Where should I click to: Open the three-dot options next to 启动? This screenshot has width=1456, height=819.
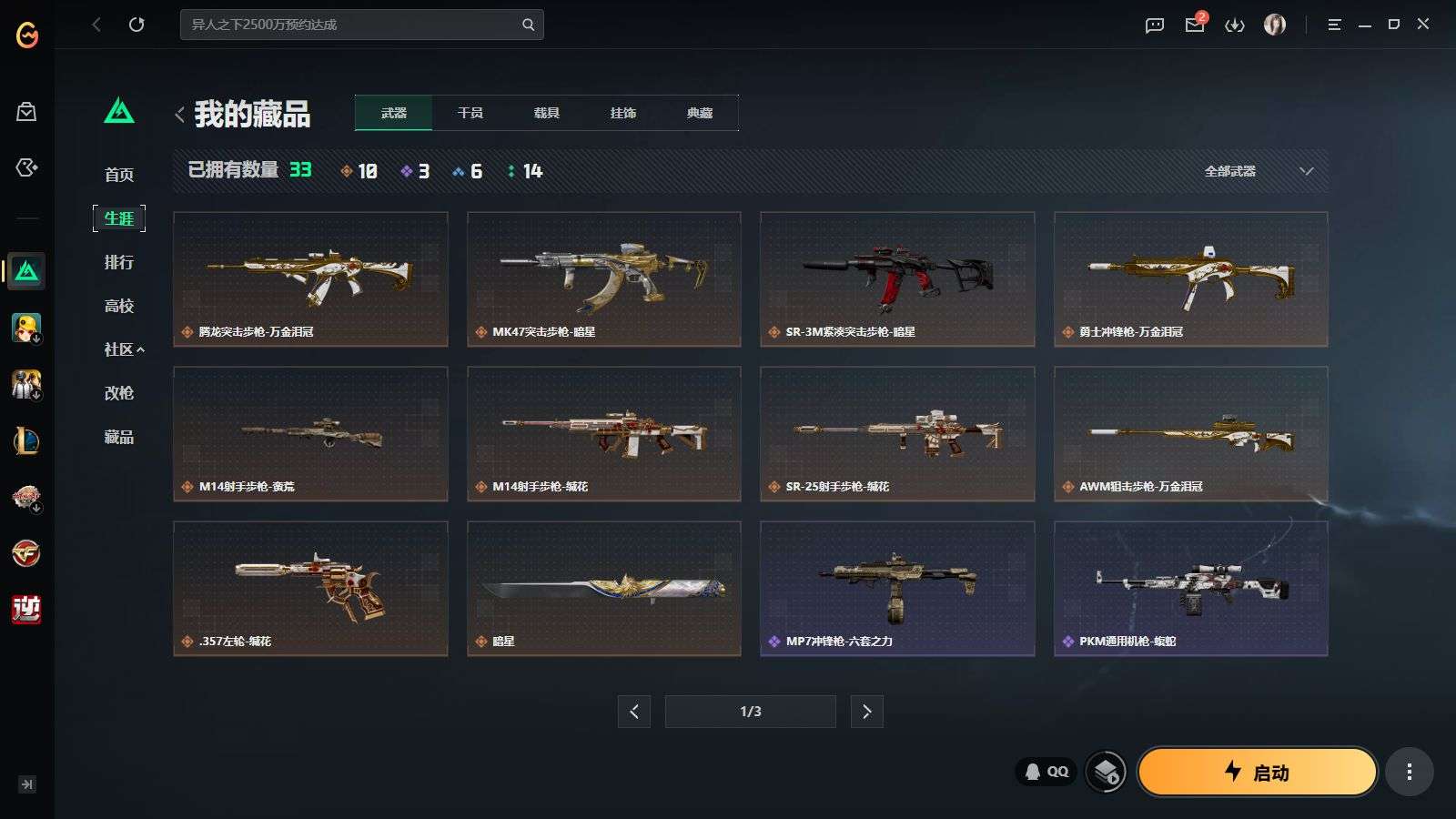coord(1410,773)
